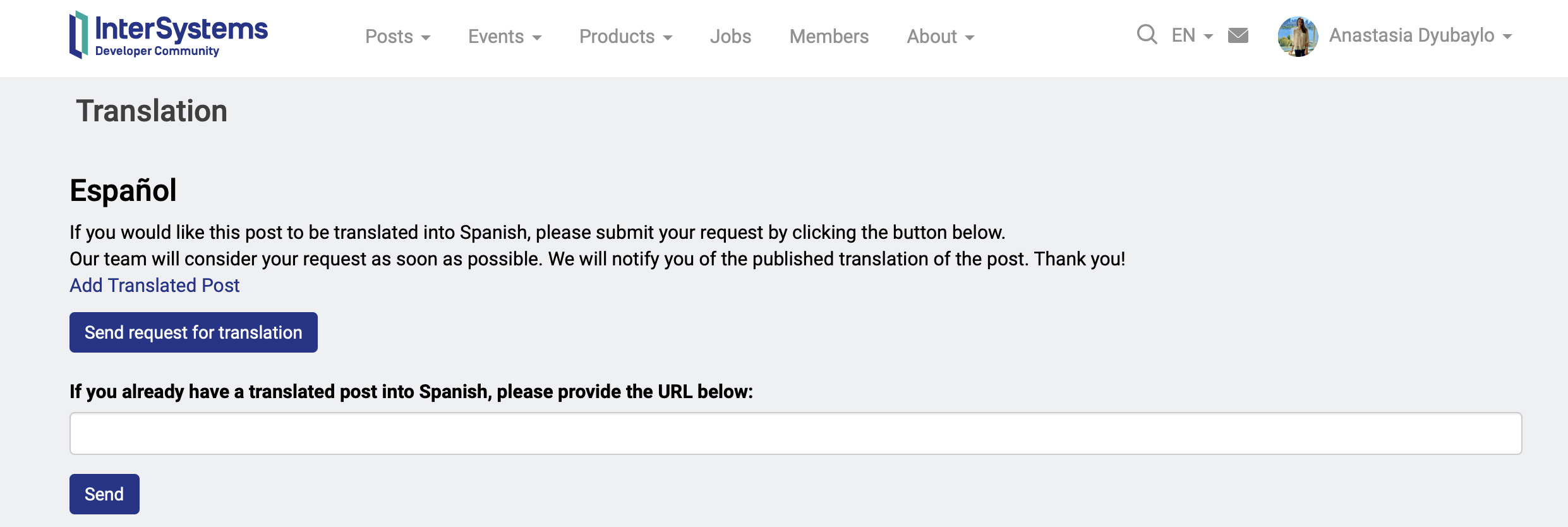Image resolution: width=1568 pixels, height=527 pixels.
Task: Open the About dropdown menu
Action: coord(940,37)
